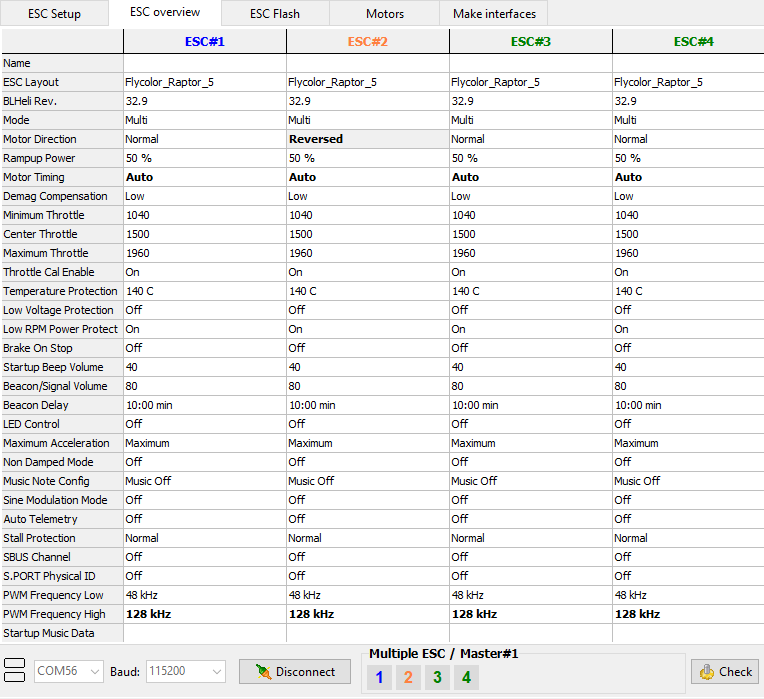This screenshot has width=764, height=699.
Task: Click ESC#1 Startup Music Data cell
Action: tap(205, 633)
